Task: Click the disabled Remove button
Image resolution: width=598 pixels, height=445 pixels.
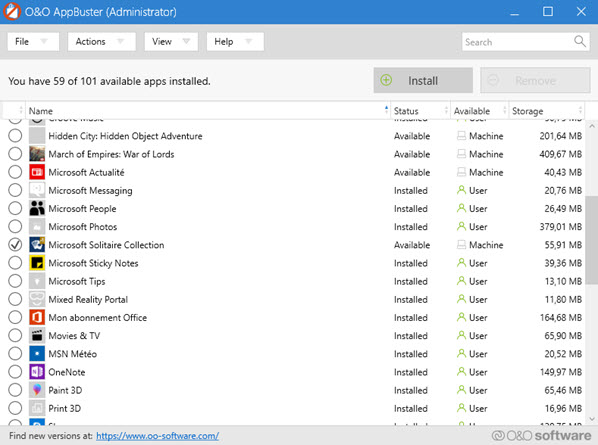Action: (x=535, y=80)
